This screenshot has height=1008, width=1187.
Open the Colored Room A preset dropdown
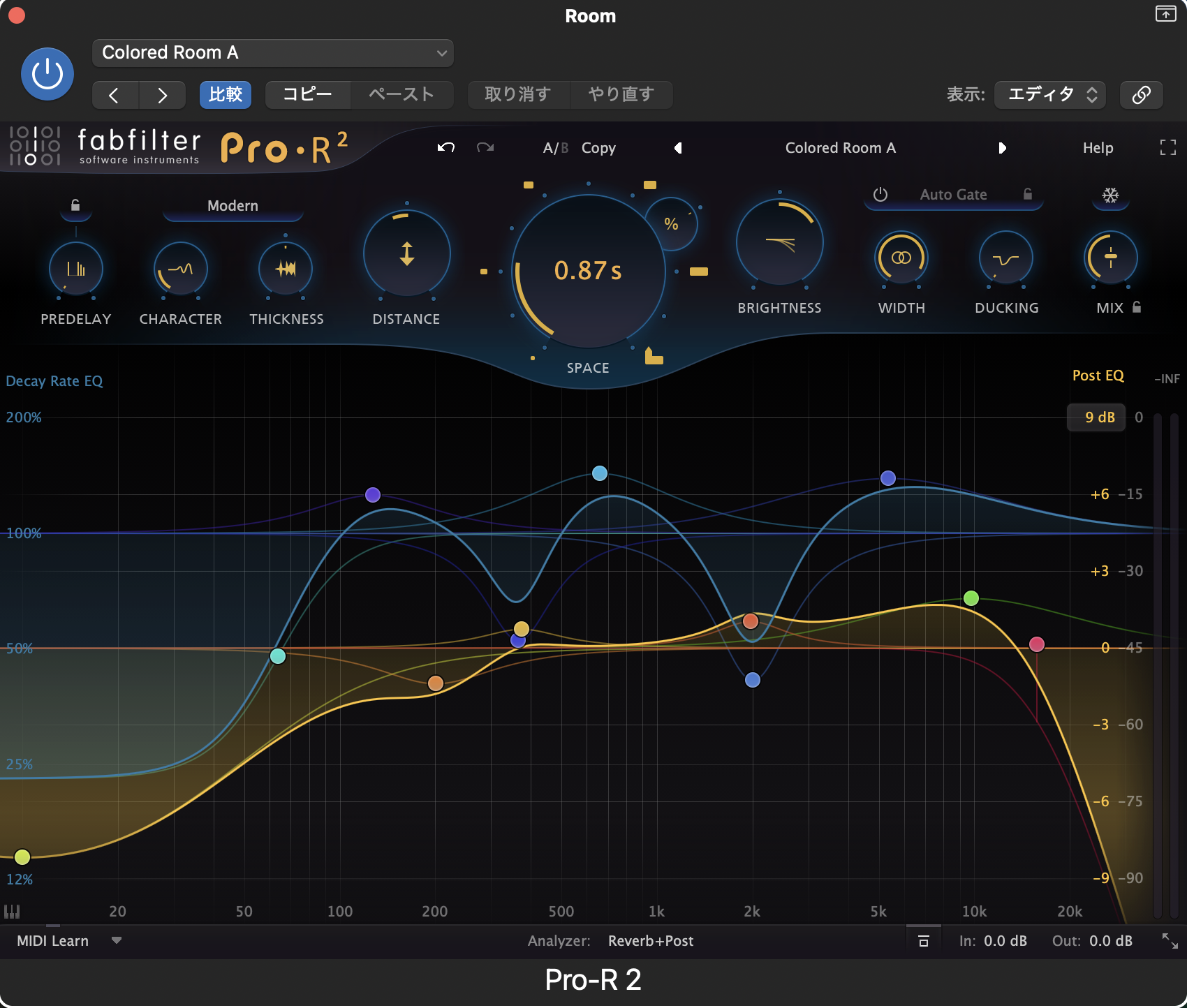click(273, 53)
